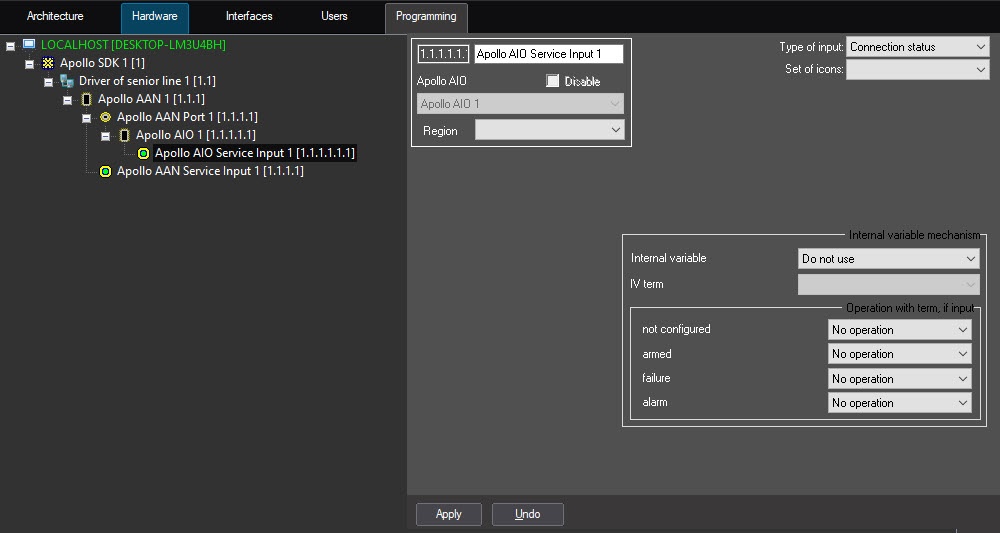Click the Driver of senior line icon
This screenshot has width=1000, height=533.
point(67,81)
